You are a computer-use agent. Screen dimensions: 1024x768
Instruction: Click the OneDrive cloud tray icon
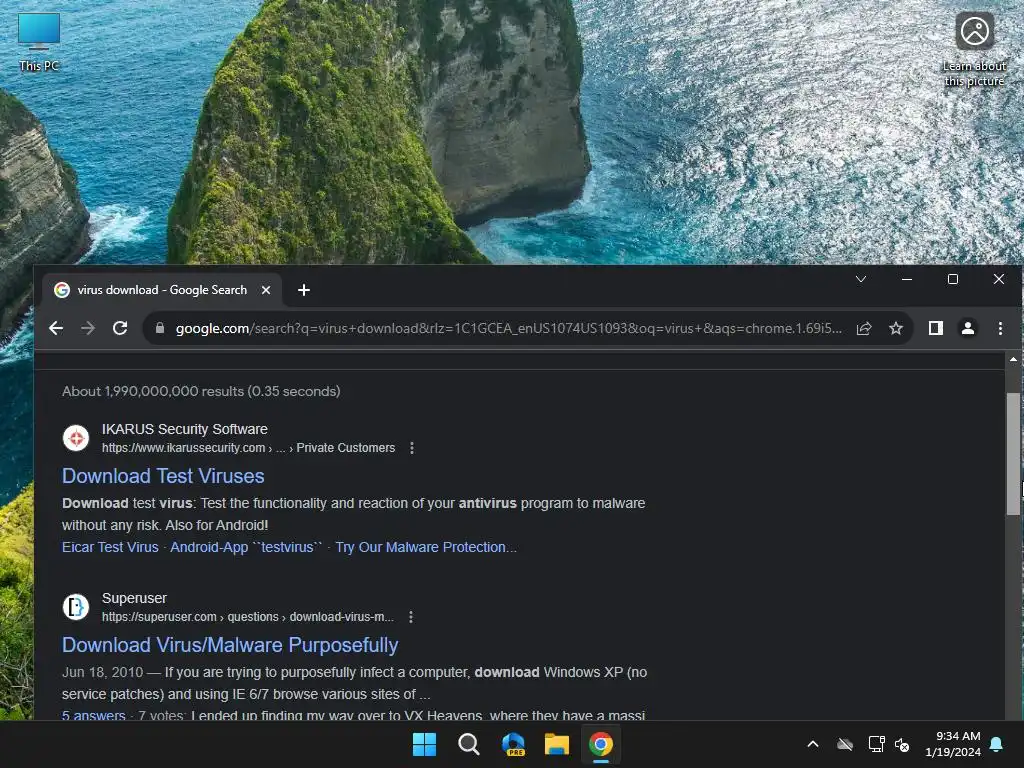point(845,744)
